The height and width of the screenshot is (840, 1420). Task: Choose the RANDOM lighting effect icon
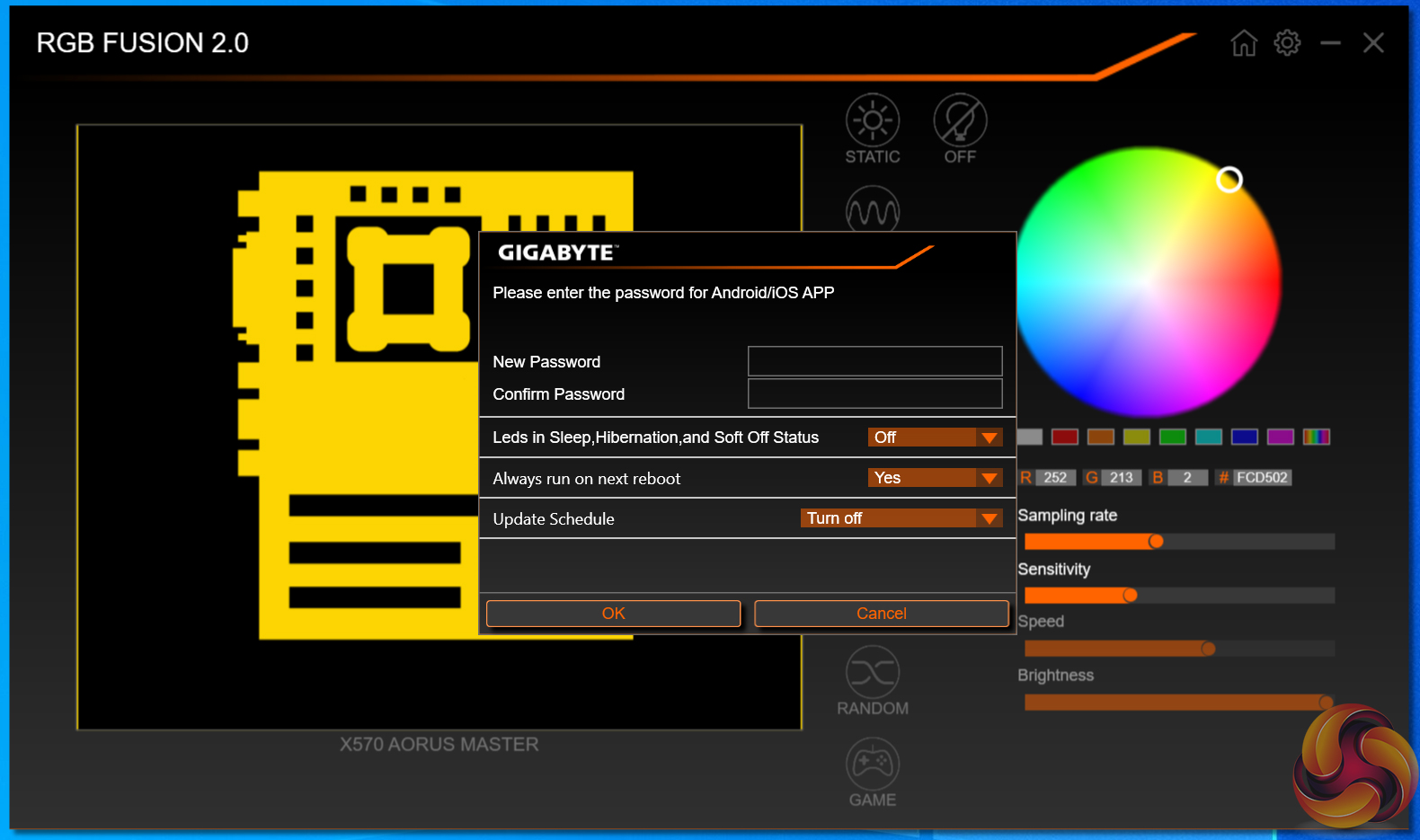(872, 673)
